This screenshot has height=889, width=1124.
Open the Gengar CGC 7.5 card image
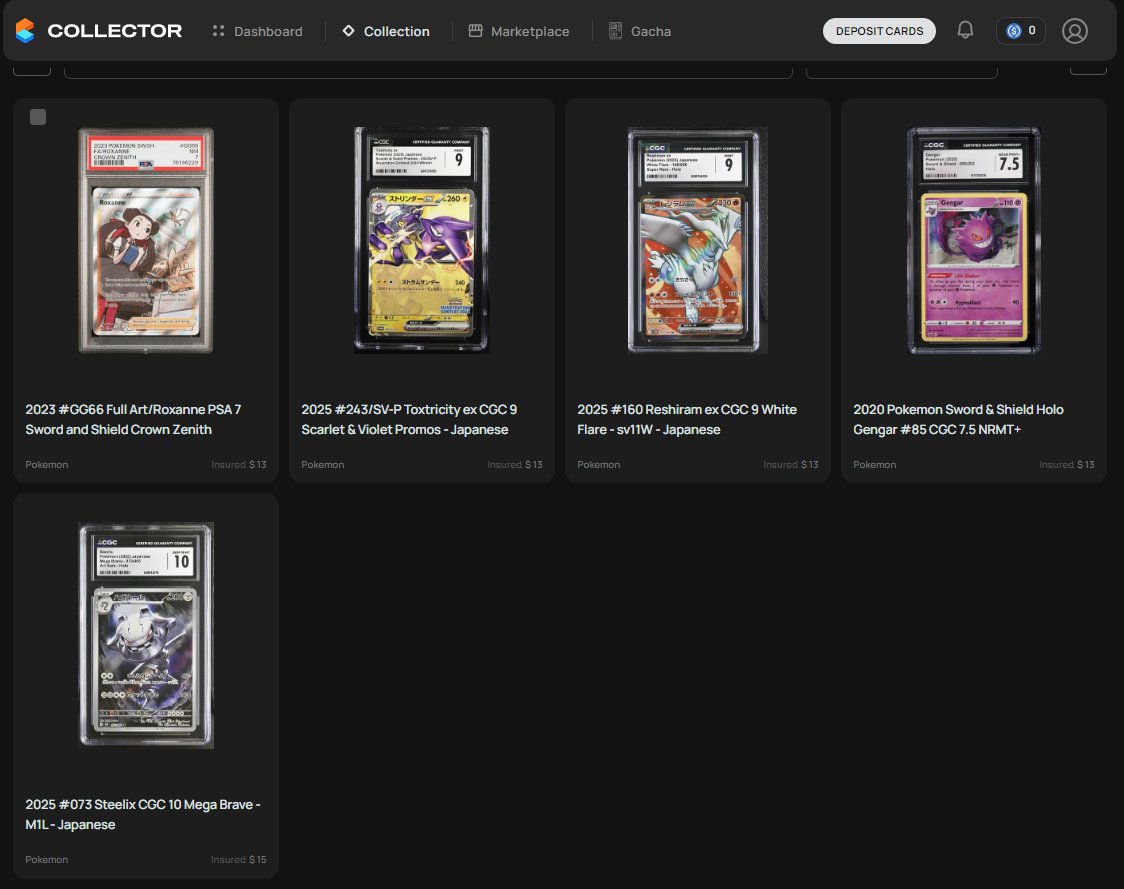[x=973, y=240]
